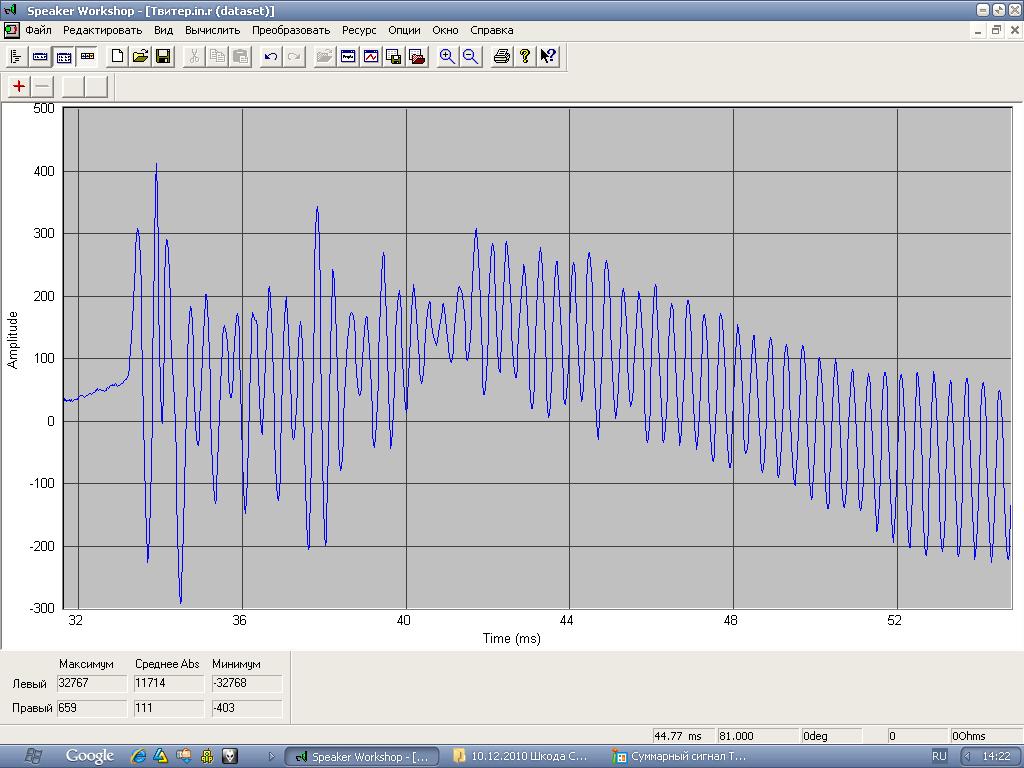Click the RU language indicator in taskbar
Viewport: 1024px width, 768px height.
pos(939,756)
